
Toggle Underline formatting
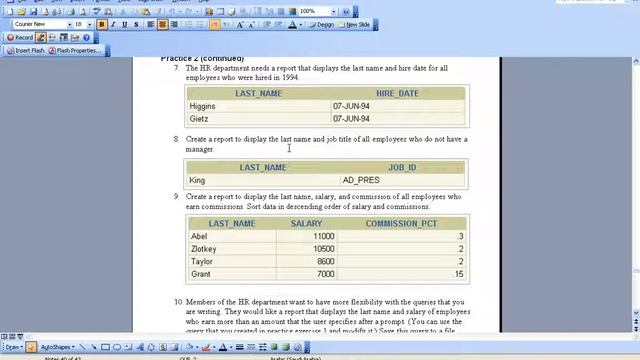pos(124,25)
